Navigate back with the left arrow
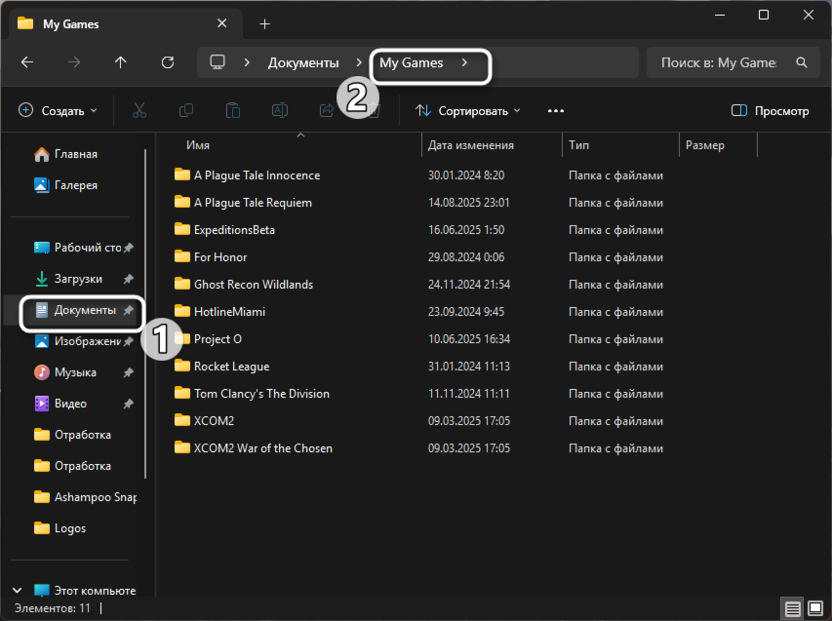The image size is (832, 621). (27, 62)
